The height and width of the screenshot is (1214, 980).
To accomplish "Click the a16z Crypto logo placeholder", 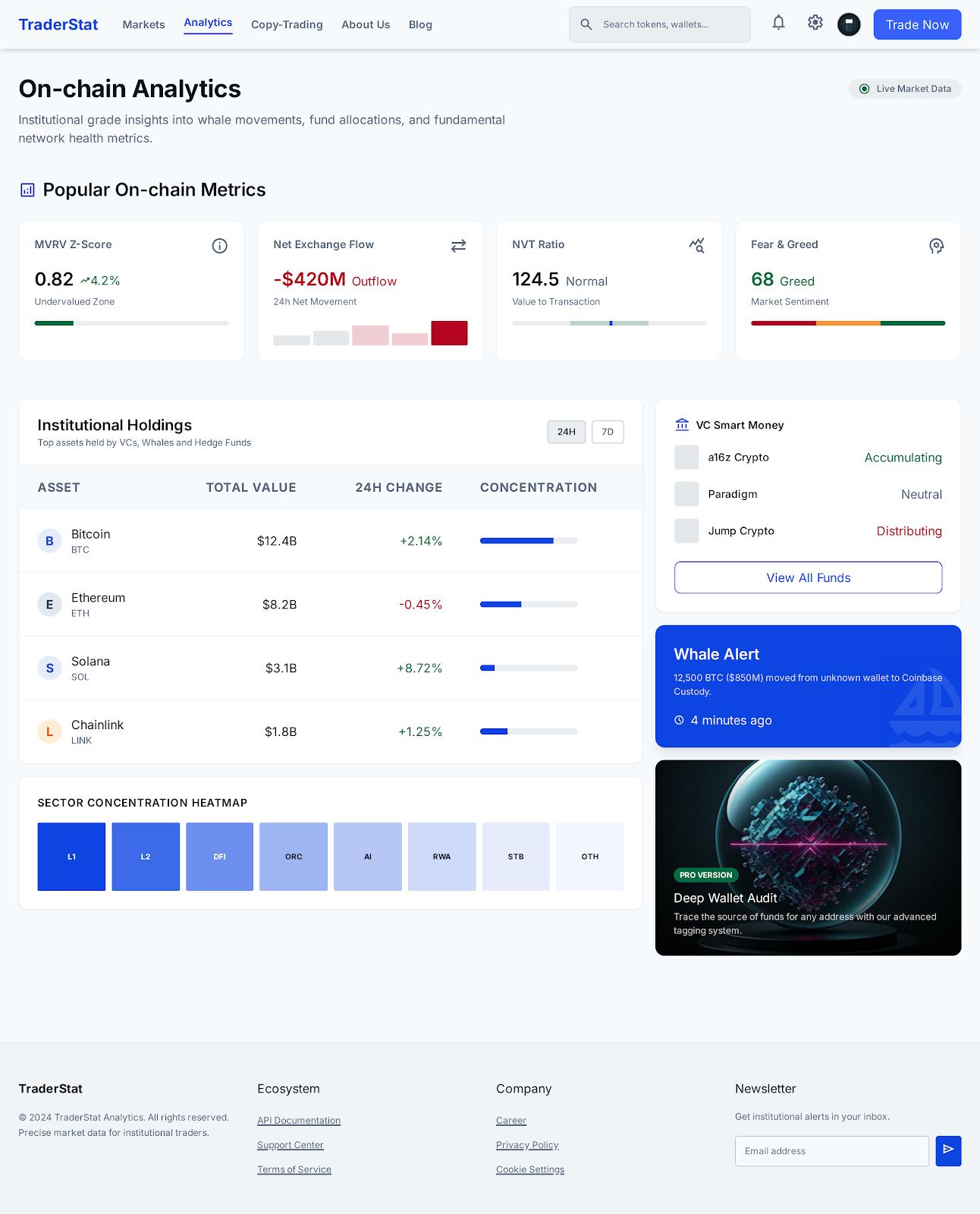I will point(686,458).
